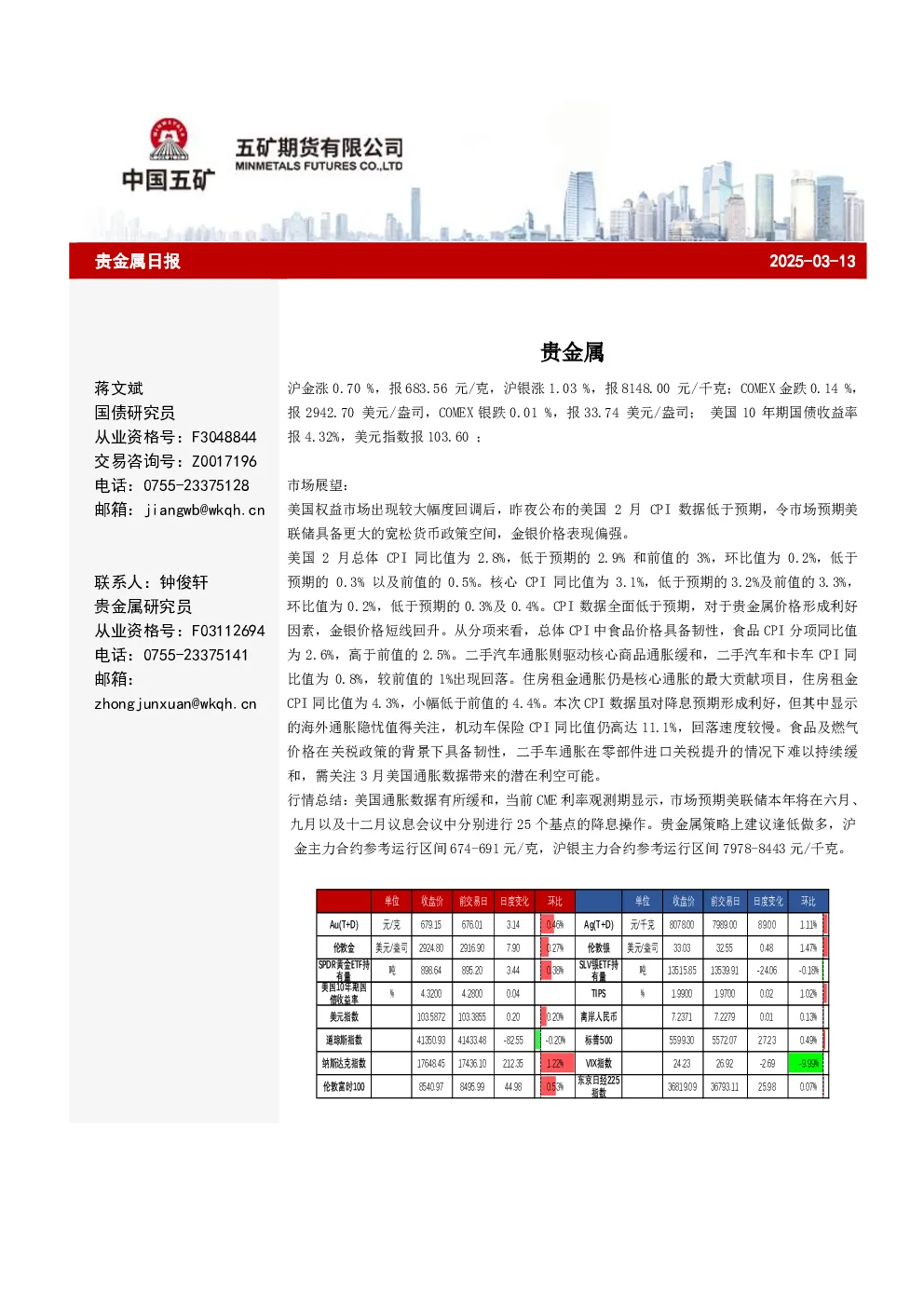
Task: Click Au(T+D) closing price '679.15'
Action: click(430, 925)
